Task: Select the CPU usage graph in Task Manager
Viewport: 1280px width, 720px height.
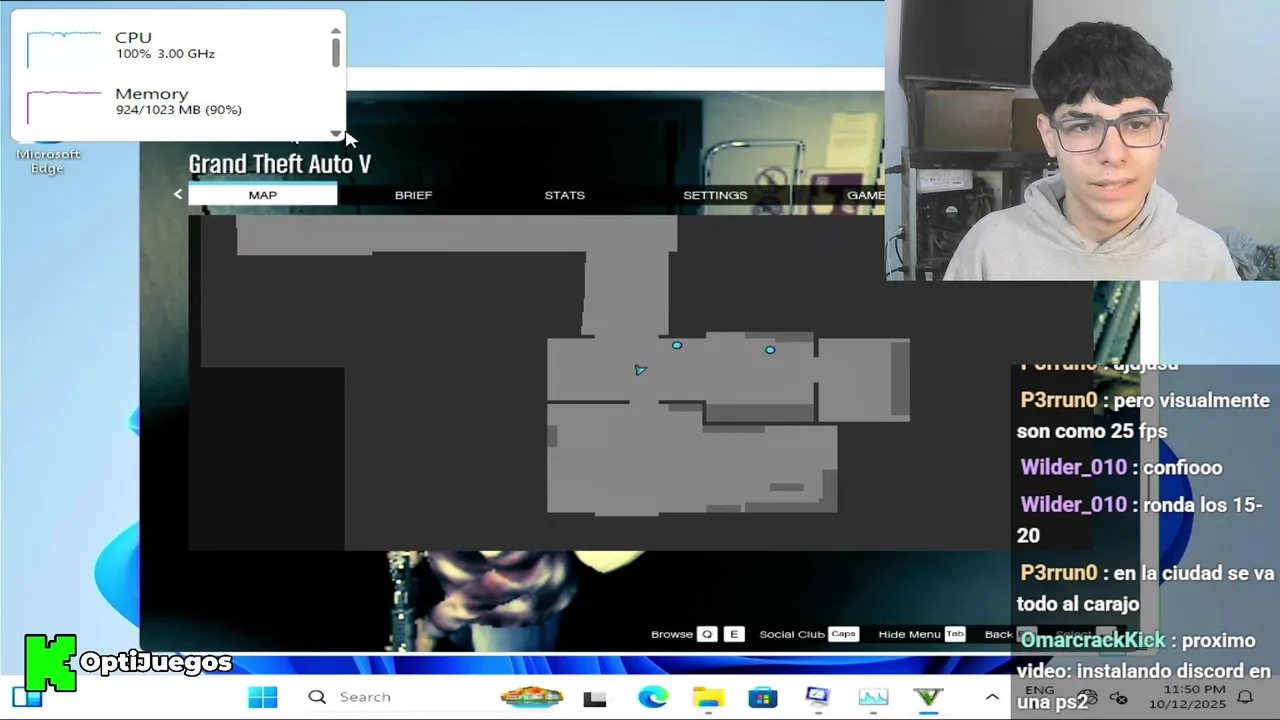Action: point(64,48)
